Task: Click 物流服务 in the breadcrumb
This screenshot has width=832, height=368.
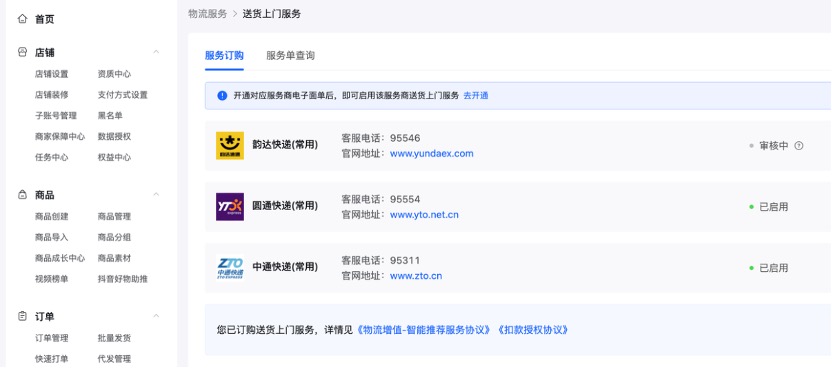Action: click(207, 14)
